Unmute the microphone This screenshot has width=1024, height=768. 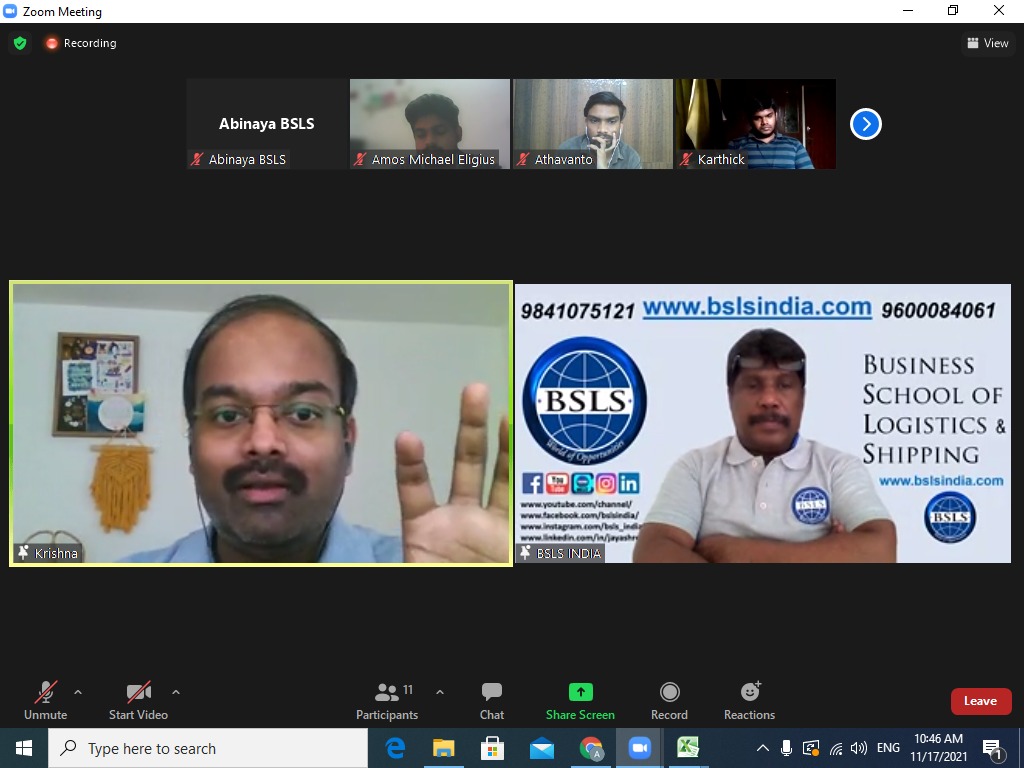click(x=45, y=701)
